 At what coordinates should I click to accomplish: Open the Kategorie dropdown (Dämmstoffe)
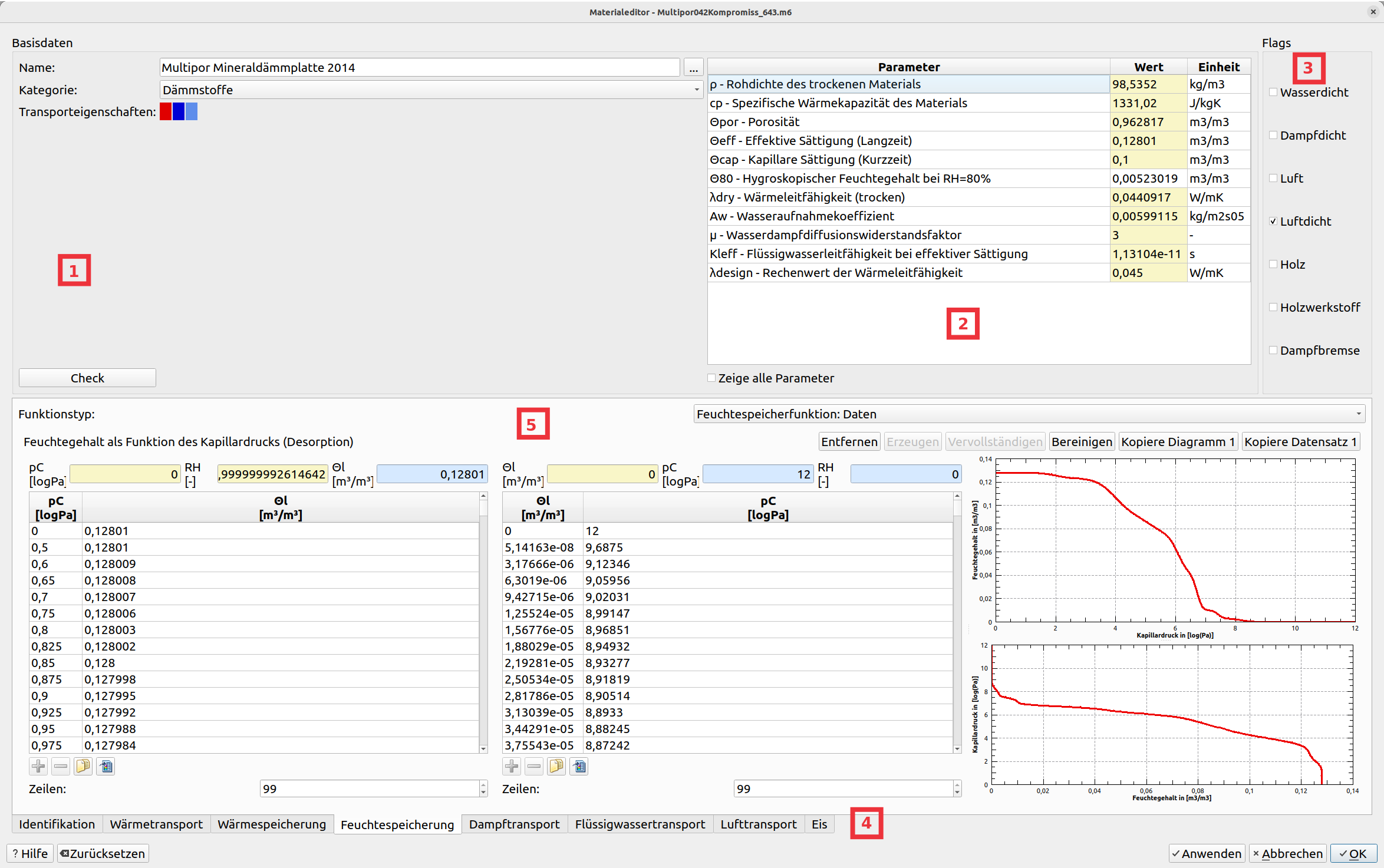[431, 90]
